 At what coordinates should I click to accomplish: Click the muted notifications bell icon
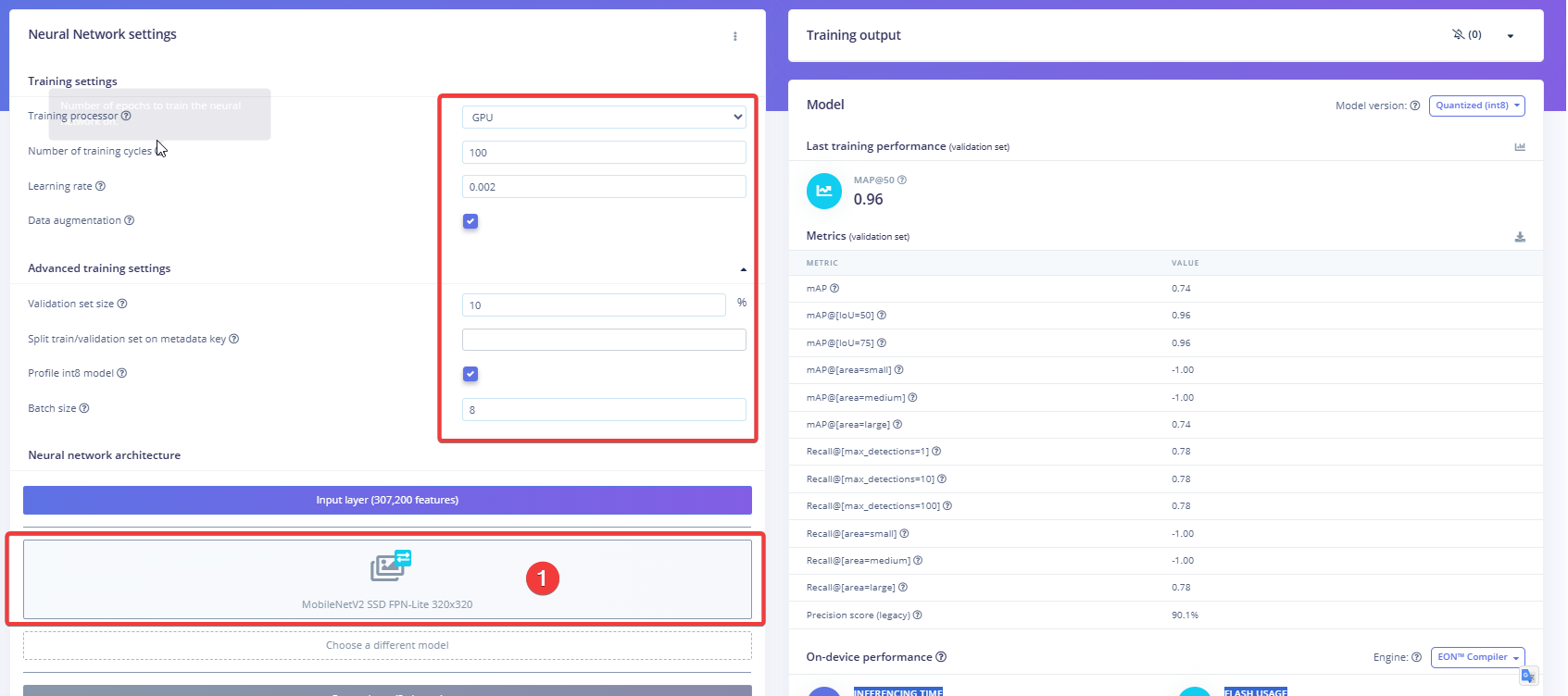coord(1459,34)
